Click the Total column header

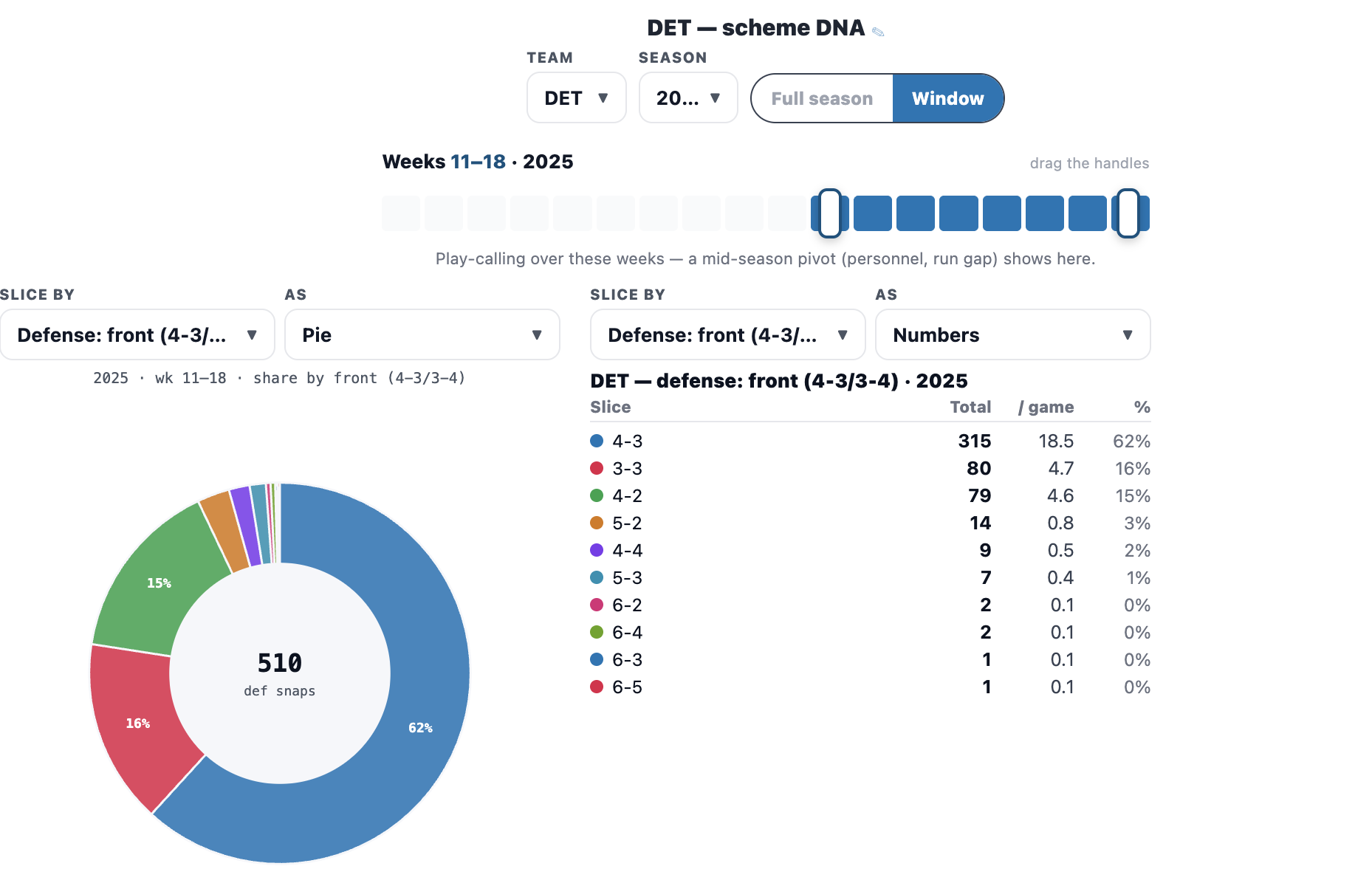[970, 407]
